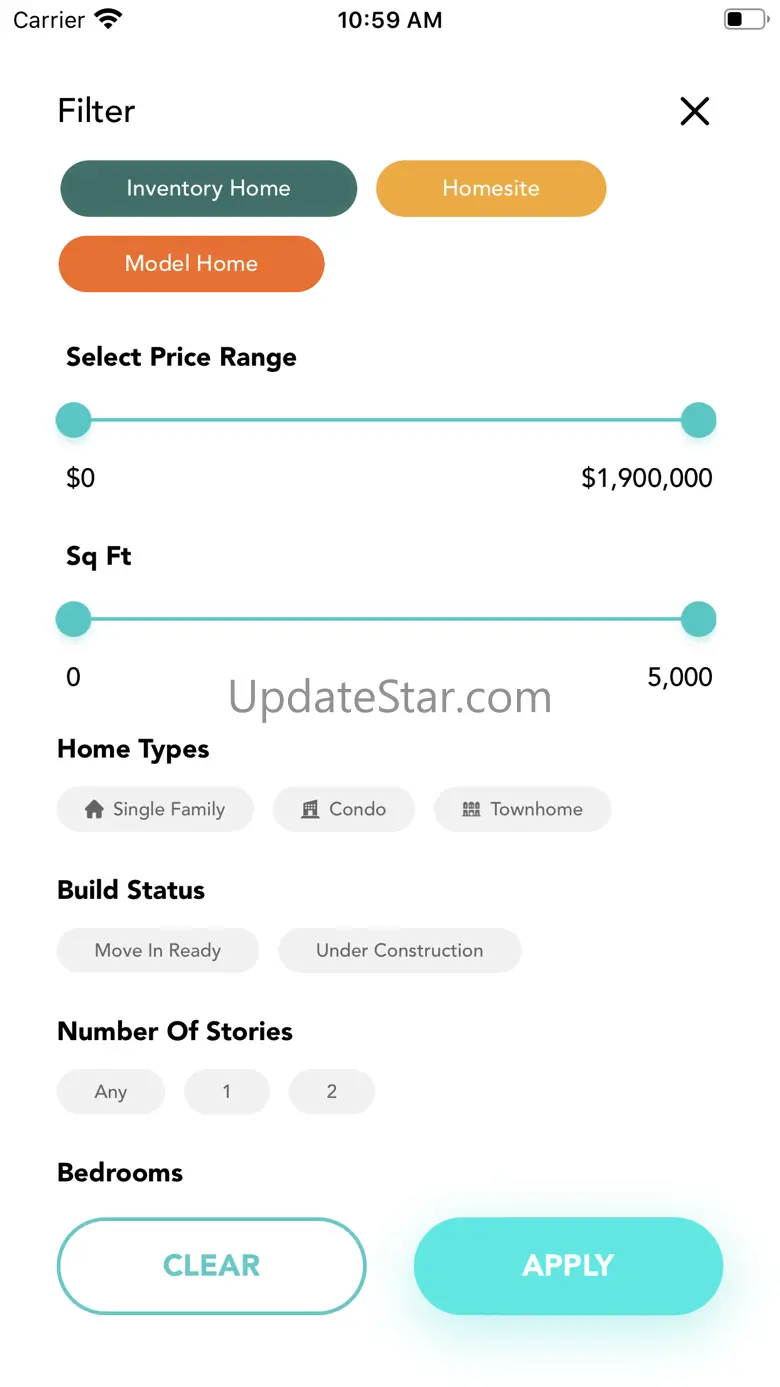
Task: Choose 1 story option
Action: coord(227,1092)
